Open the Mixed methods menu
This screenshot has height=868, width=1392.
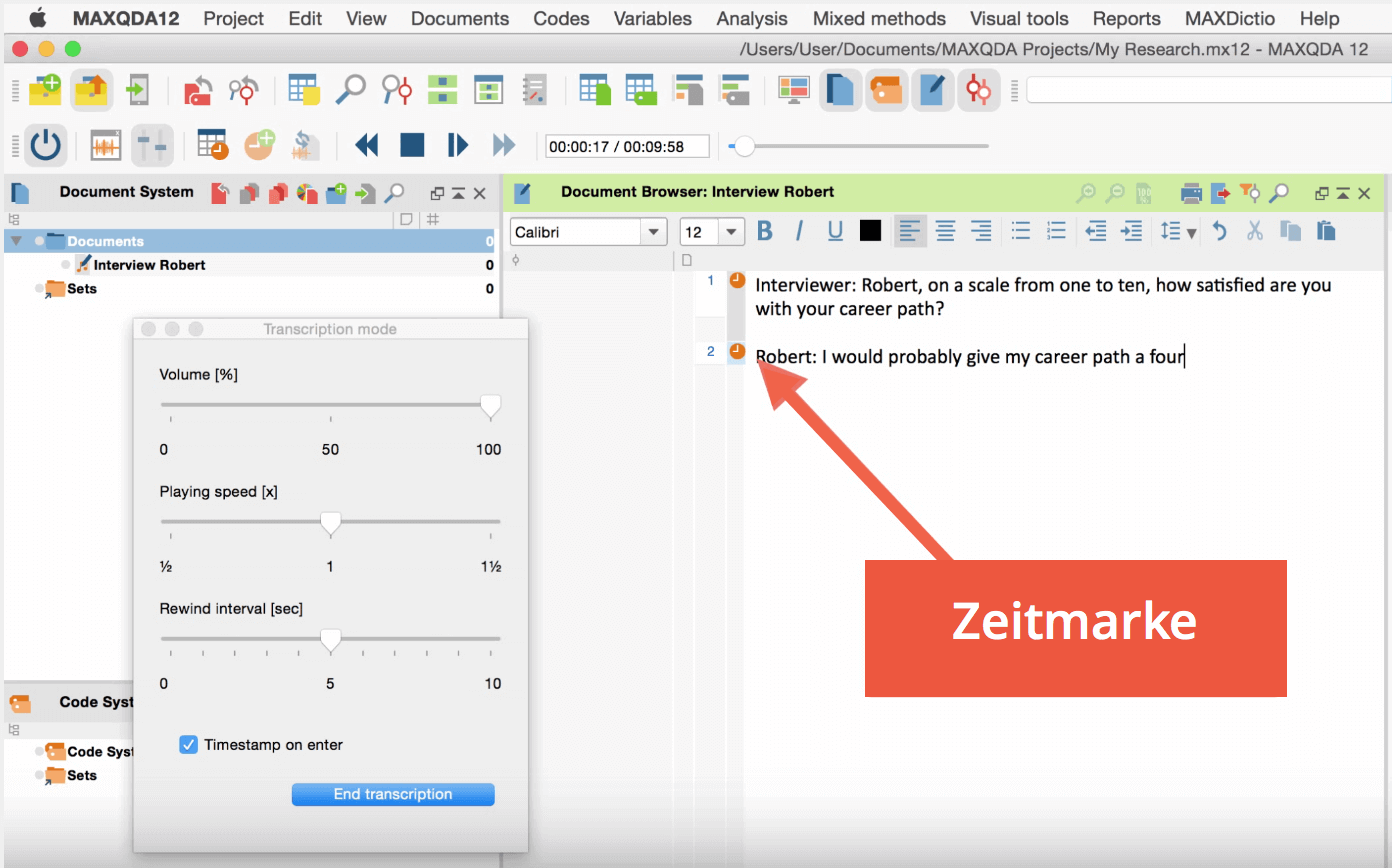click(879, 18)
